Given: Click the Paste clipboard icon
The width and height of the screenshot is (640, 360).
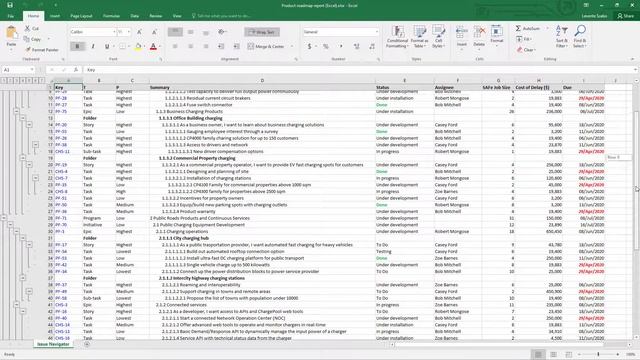Looking at the screenshot, I should point(11,33).
